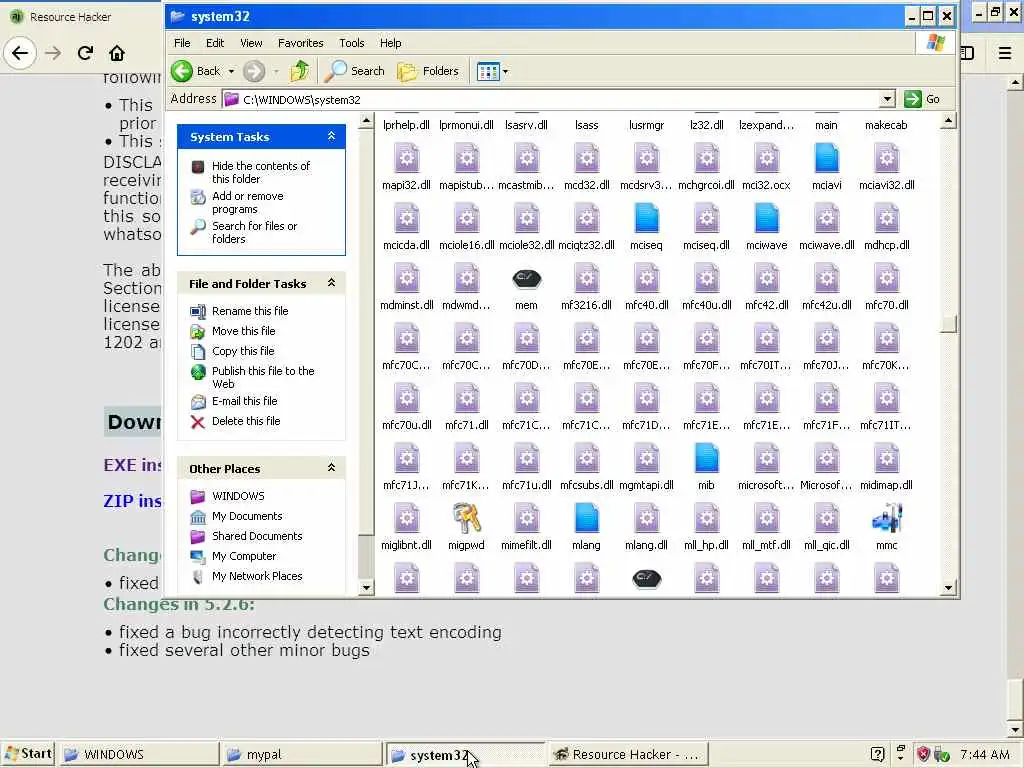Screen dimensions: 1024x768
Task: Collapse the Other Places panel
Action: 331,468
